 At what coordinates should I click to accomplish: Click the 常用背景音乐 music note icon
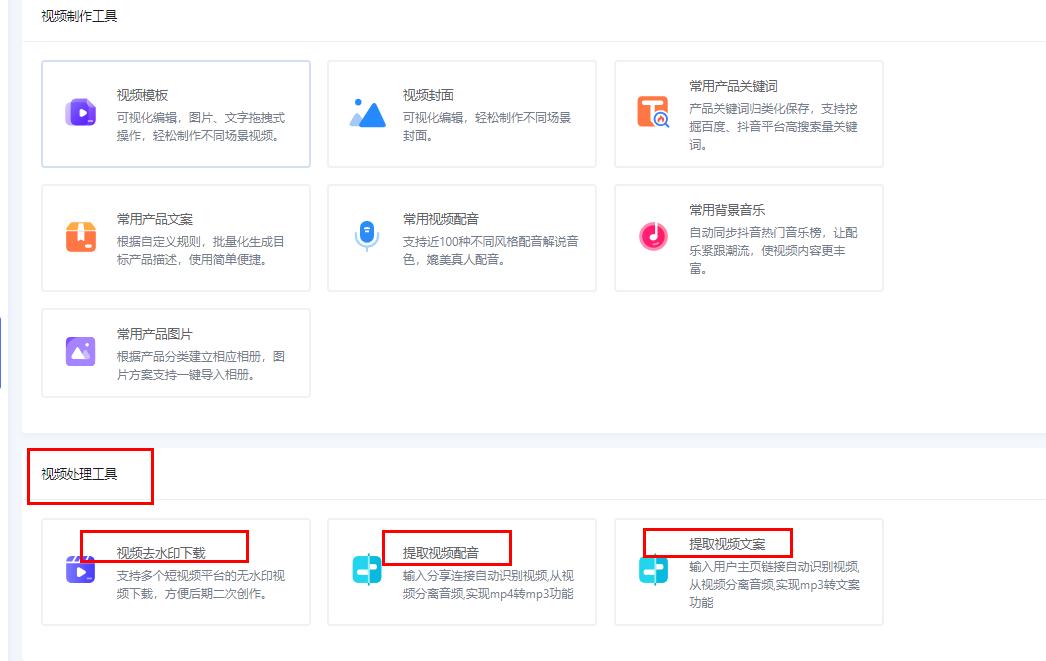[653, 235]
